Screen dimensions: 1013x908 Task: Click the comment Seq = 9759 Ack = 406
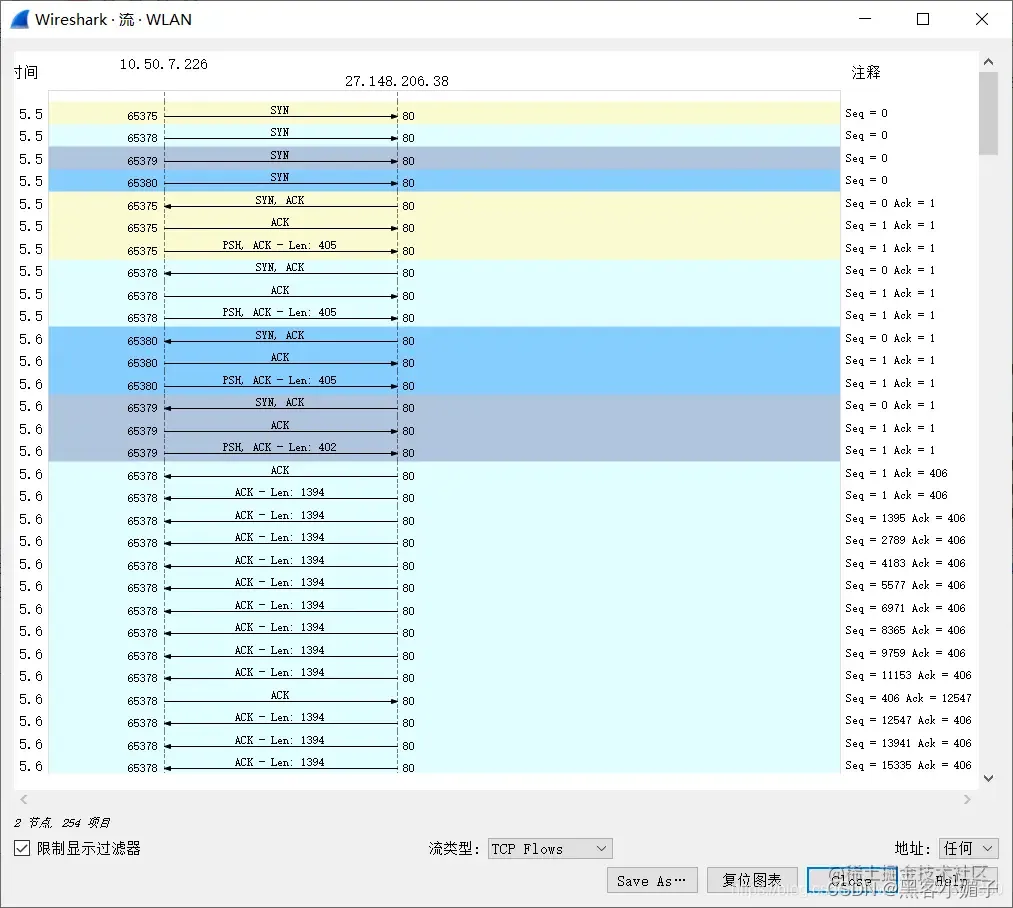904,653
